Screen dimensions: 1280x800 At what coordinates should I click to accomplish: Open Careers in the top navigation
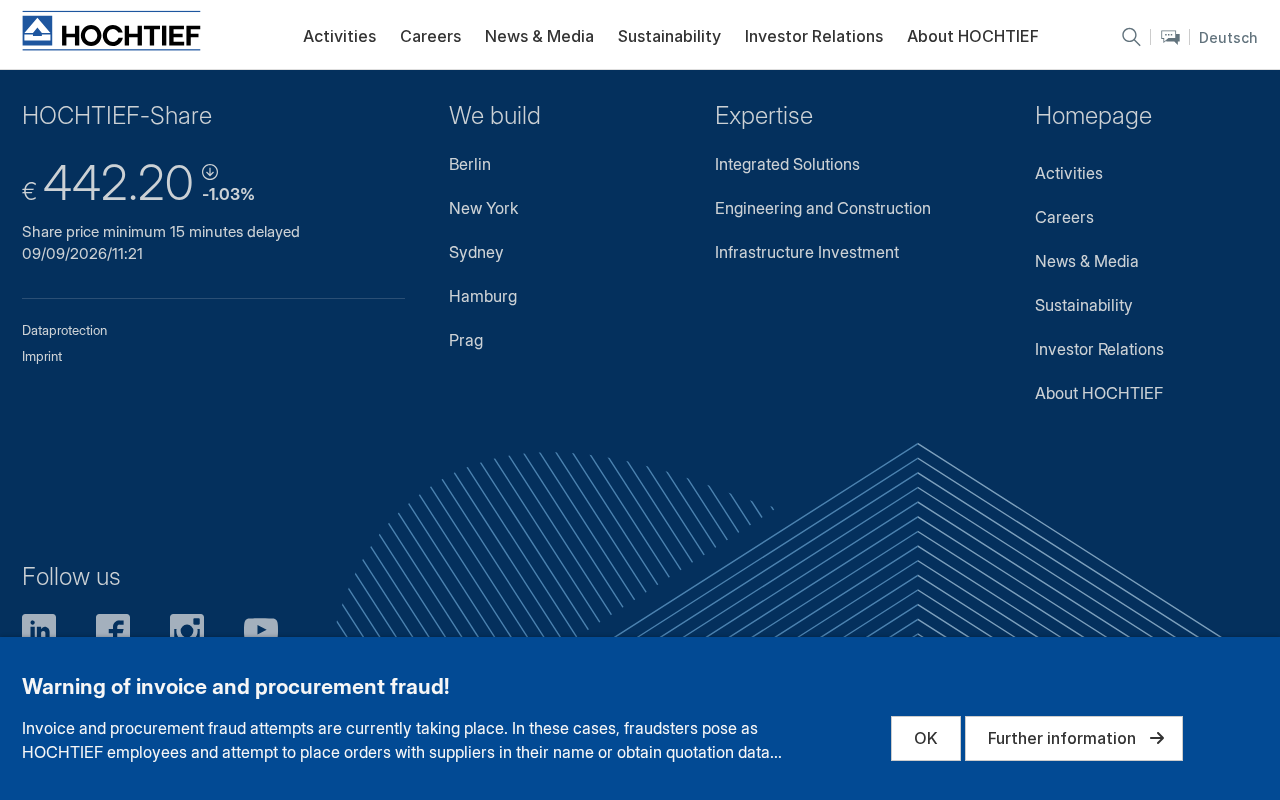pos(431,36)
